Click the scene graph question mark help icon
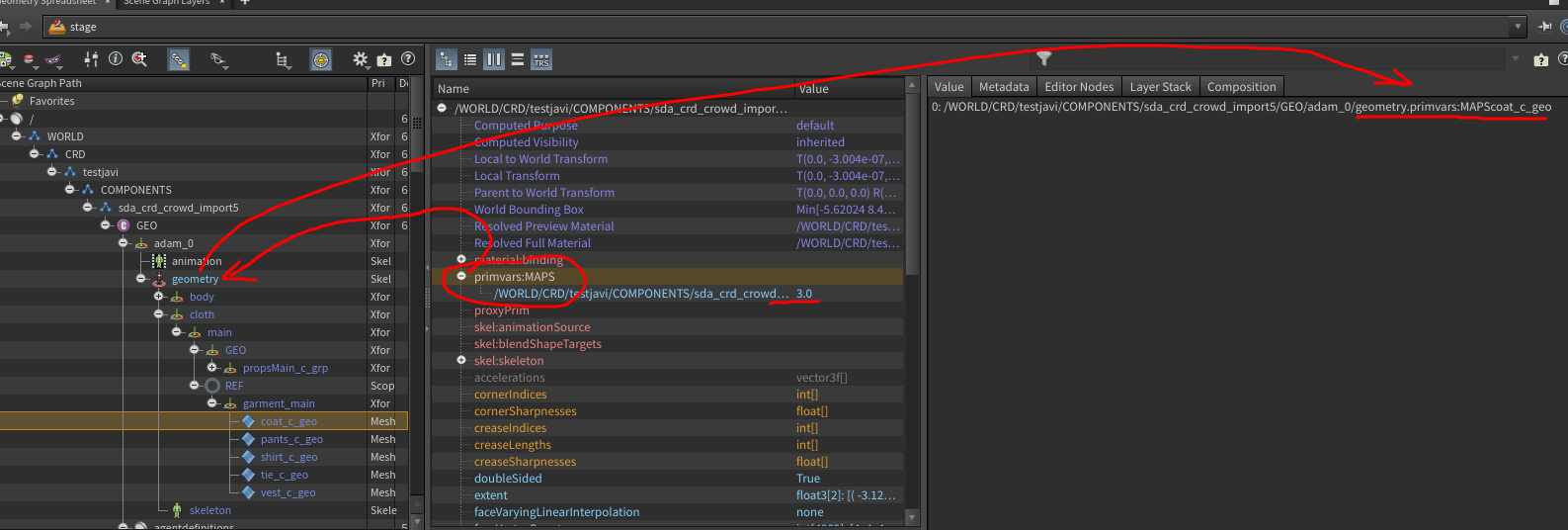This screenshot has height=530, width=1568. click(x=407, y=59)
